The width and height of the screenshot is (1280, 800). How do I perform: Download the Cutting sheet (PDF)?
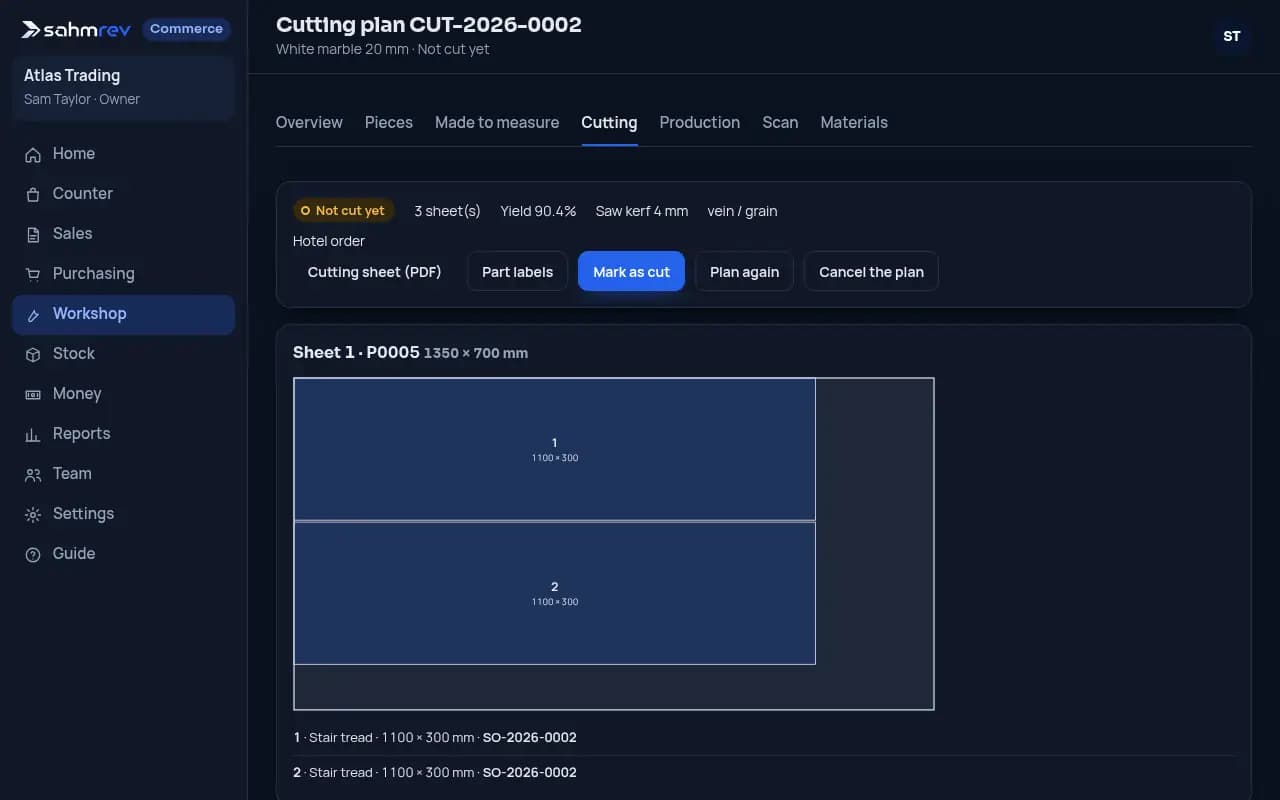[374, 271]
